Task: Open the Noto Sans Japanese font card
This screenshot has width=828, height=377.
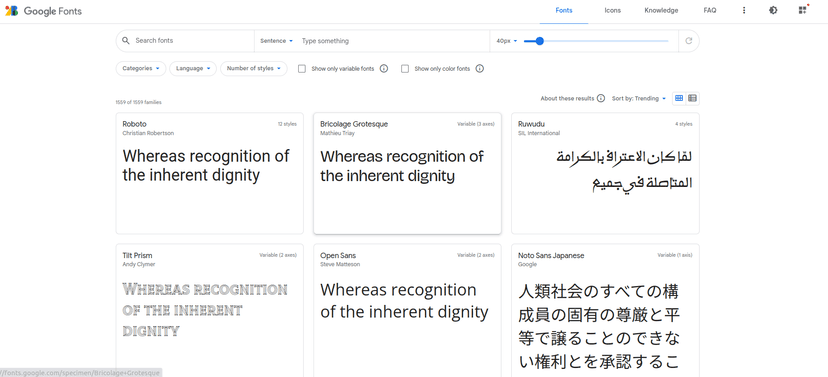Action: pos(605,310)
